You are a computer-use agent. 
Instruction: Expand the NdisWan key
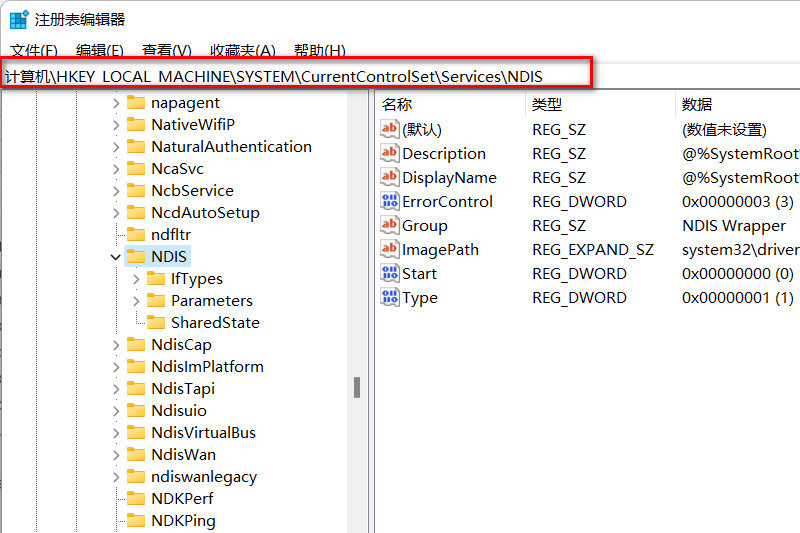(x=116, y=454)
